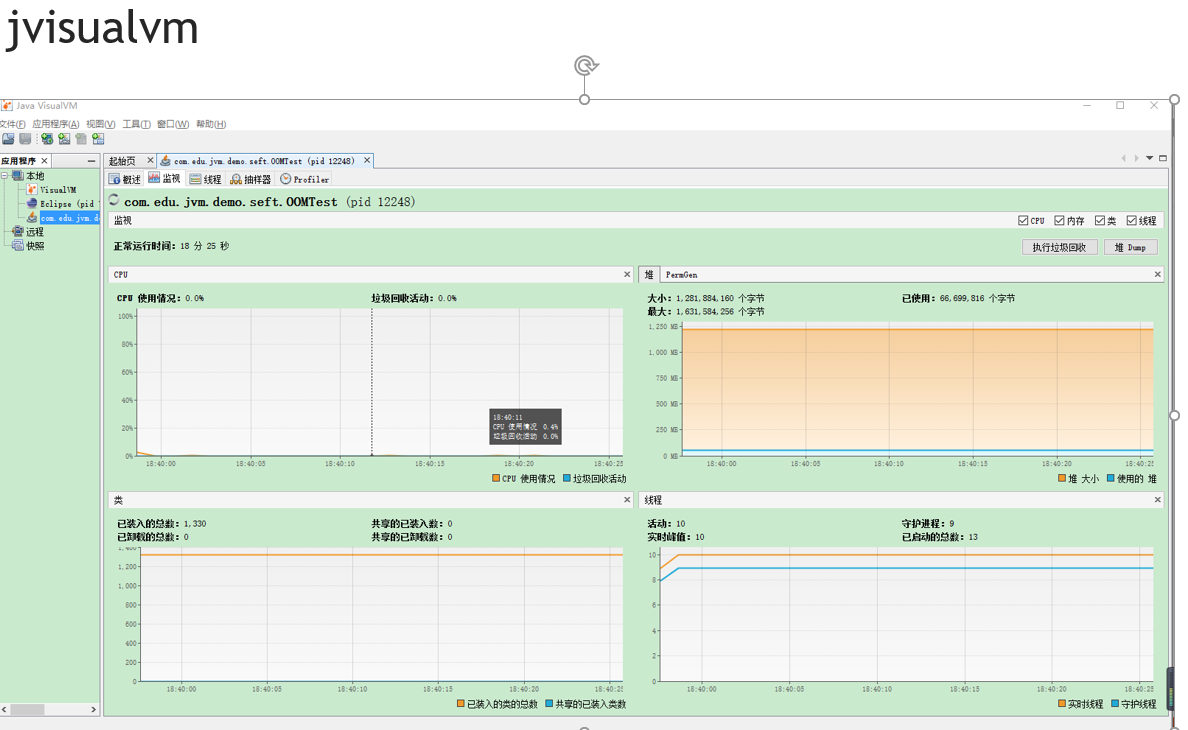Viewport: 1188px width, 730px height.
Task: Click the orange 已装入的类的总数 legend swatch
Action: point(461,703)
